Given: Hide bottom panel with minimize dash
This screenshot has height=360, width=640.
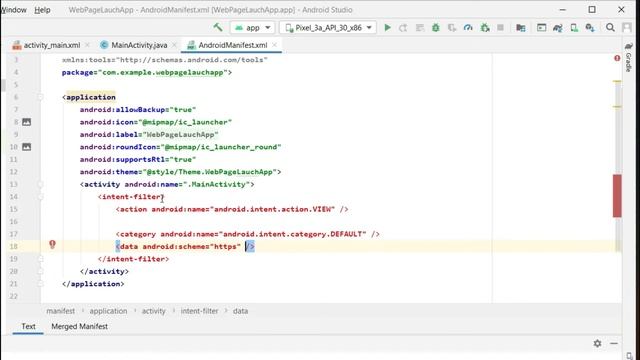Looking at the screenshot, I should tap(614, 343).
